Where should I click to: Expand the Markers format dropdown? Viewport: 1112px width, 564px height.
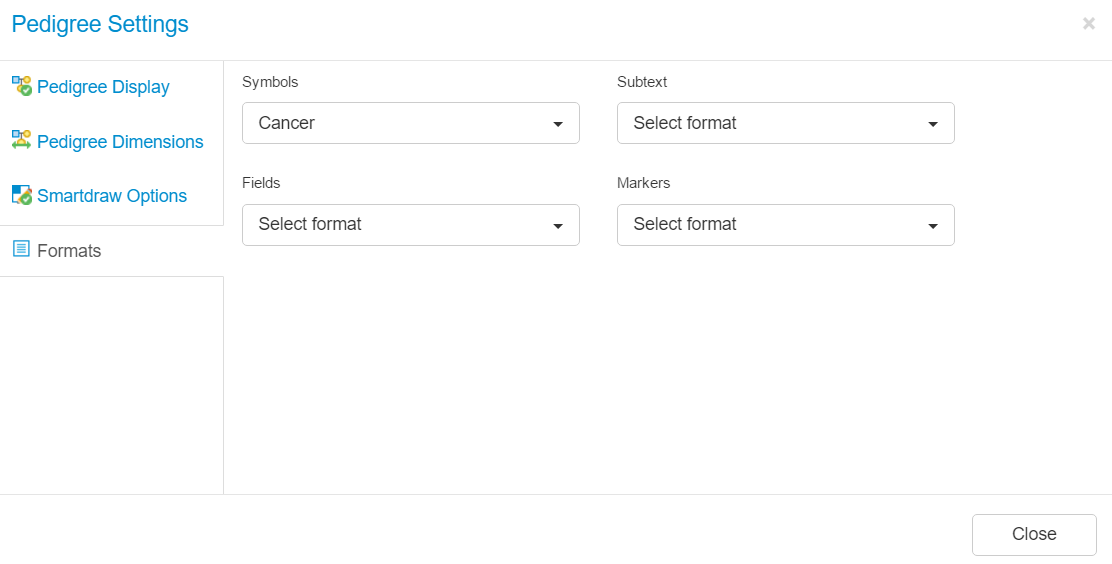point(786,225)
